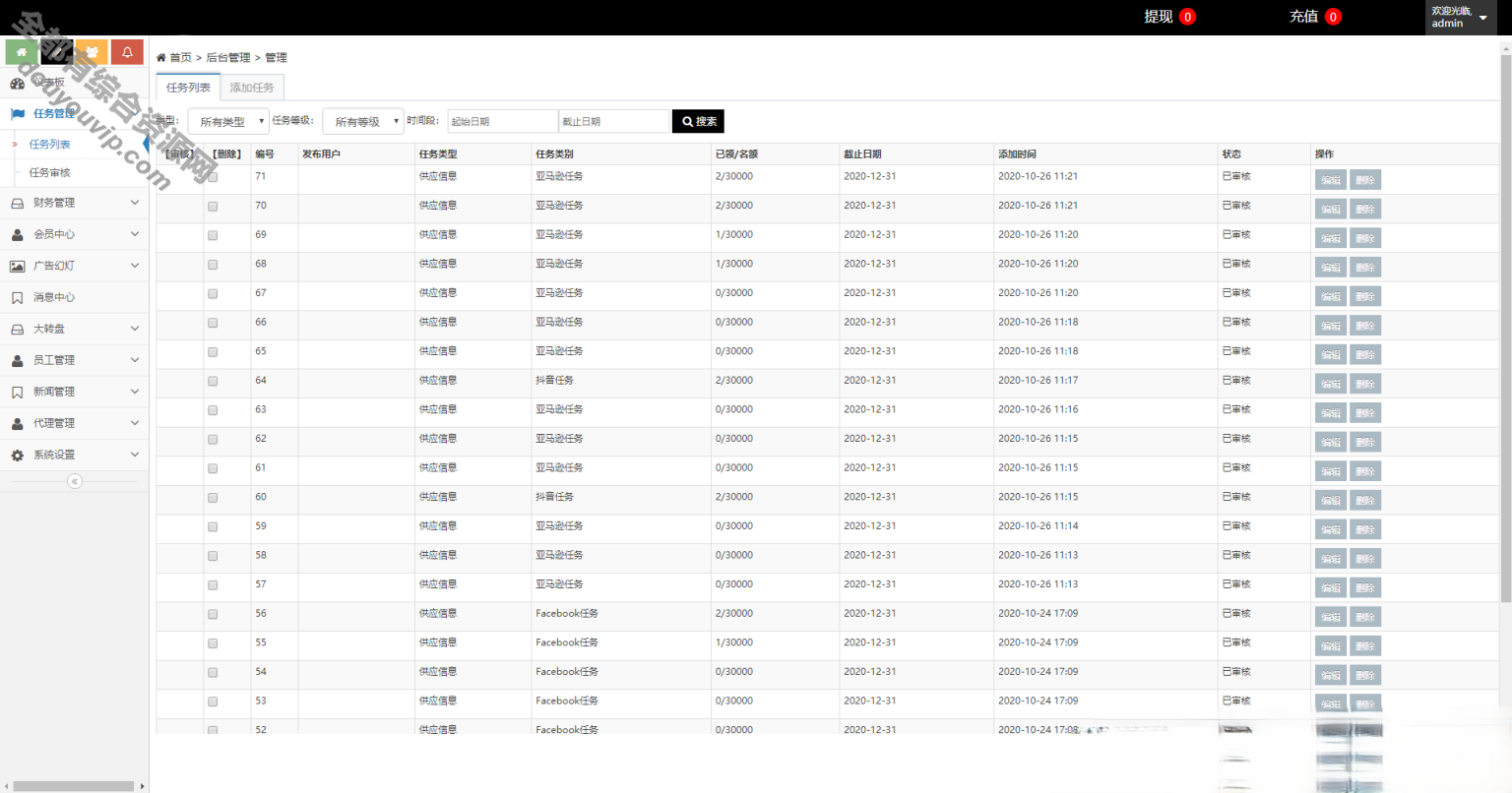
Task: Click the horizontal scrollbar under the sidebar
Action: (73, 786)
